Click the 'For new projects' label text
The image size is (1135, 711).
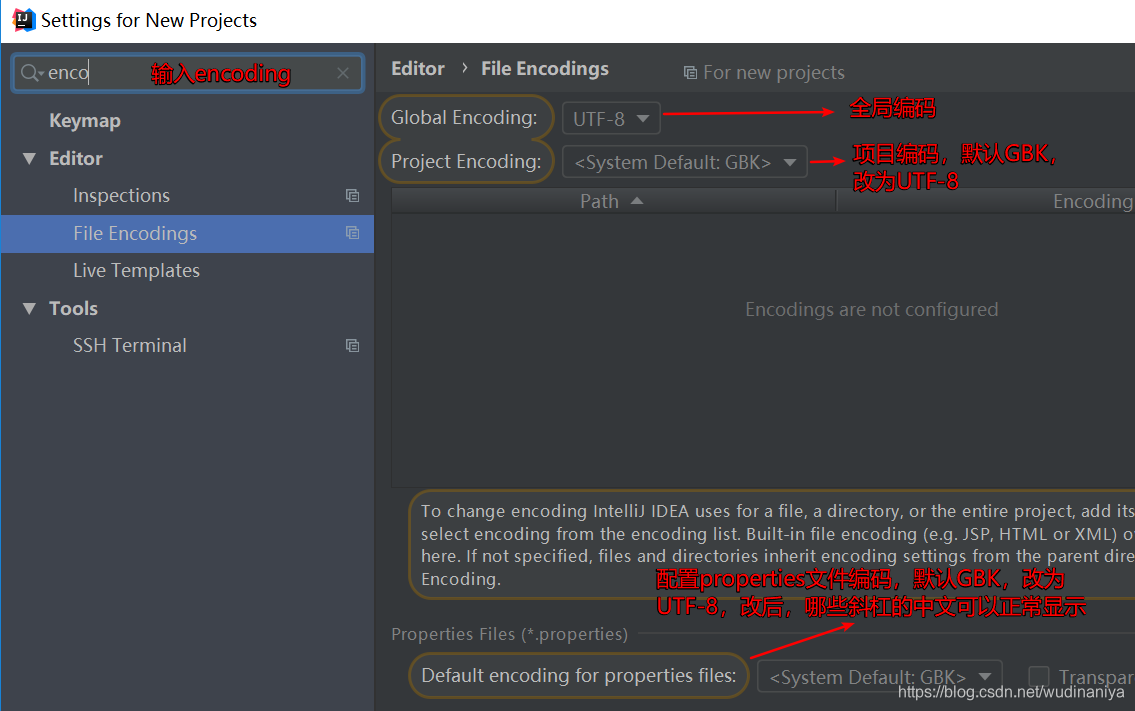pyautogui.click(x=774, y=72)
